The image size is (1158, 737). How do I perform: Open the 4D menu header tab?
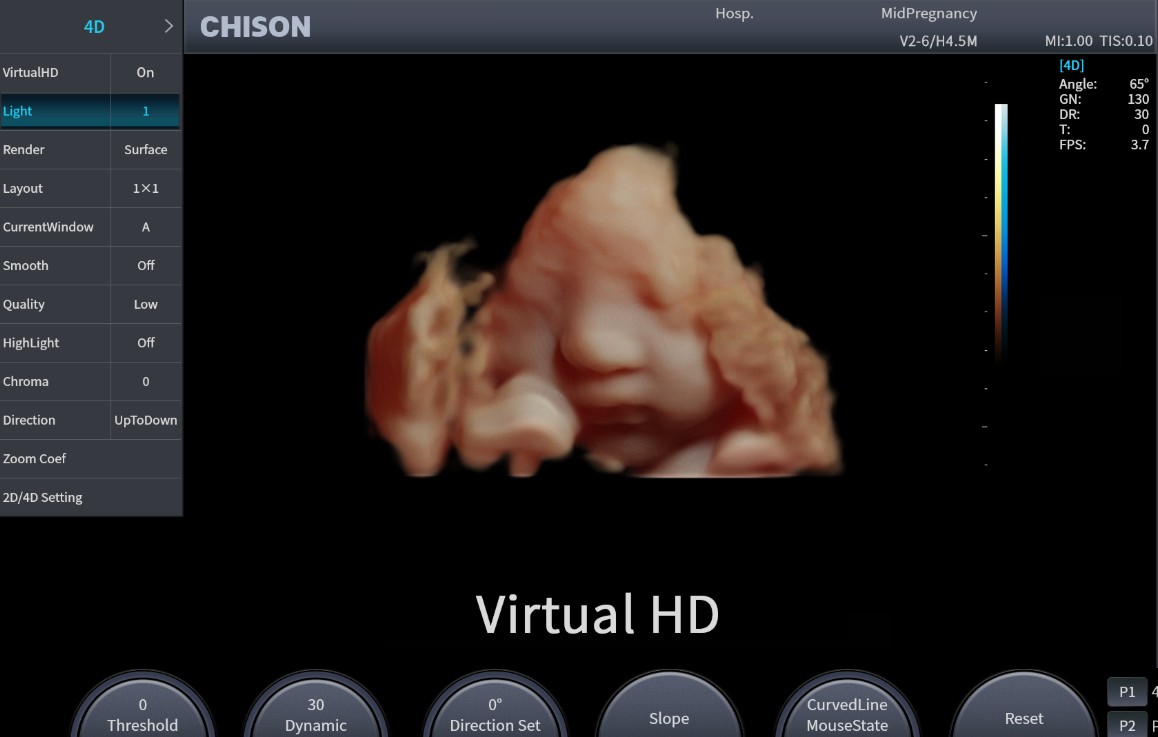pos(91,27)
